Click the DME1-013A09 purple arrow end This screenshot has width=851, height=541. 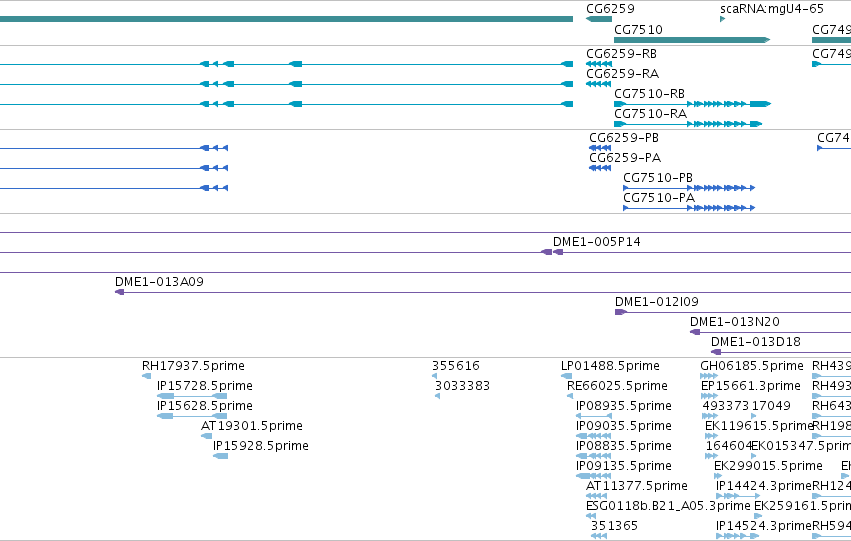(119, 292)
